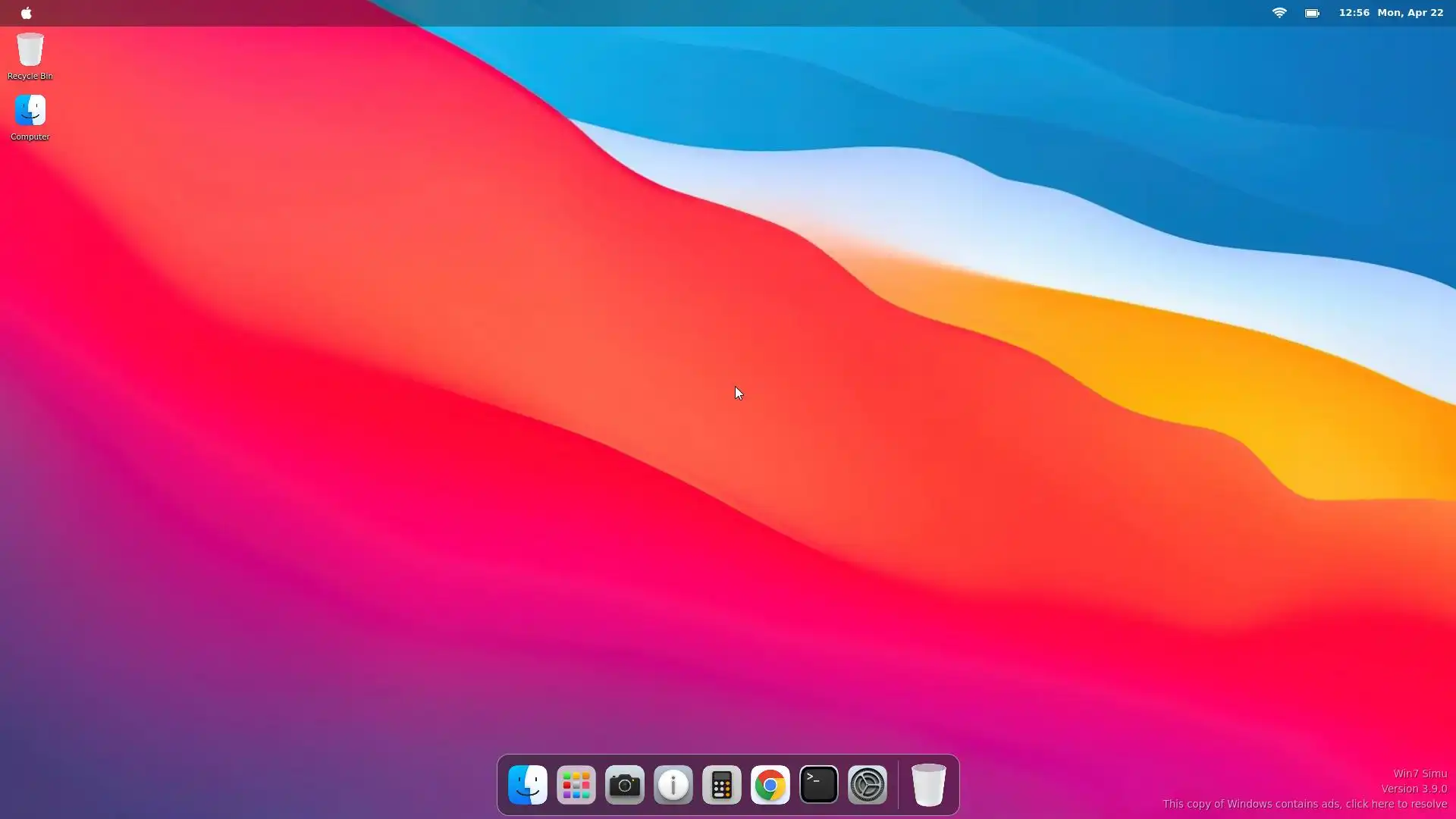Click the dock separator line
1456x819 pixels.
(x=898, y=785)
